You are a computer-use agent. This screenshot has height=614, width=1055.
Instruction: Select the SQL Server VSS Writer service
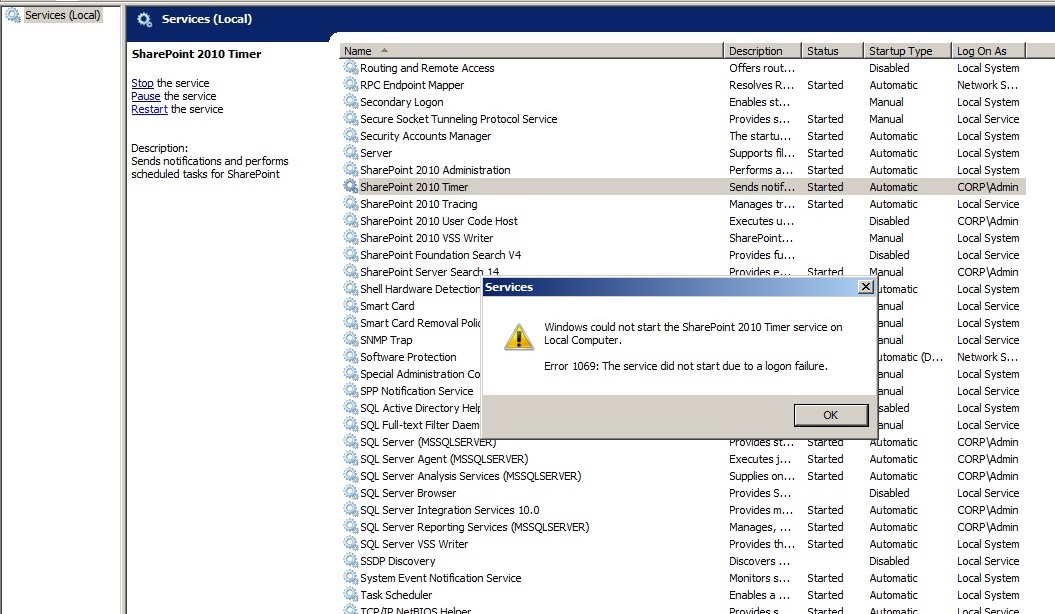[414, 543]
